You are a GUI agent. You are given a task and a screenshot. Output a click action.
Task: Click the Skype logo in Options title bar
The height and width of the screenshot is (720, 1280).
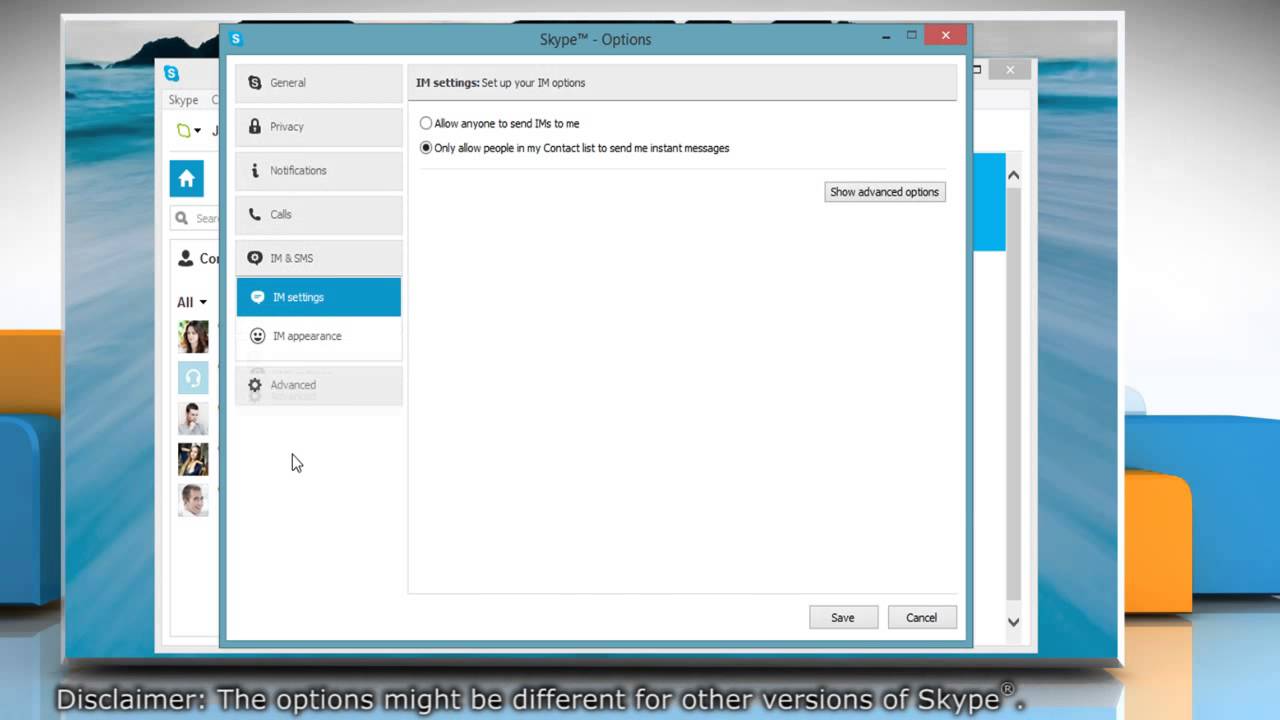[x=236, y=39]
